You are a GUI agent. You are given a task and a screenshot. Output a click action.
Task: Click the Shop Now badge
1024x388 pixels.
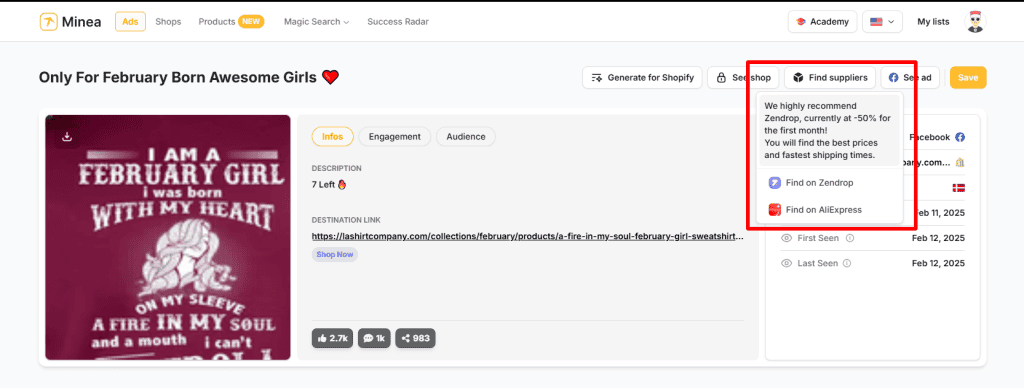pyautogui.click(x=335, y=254)
